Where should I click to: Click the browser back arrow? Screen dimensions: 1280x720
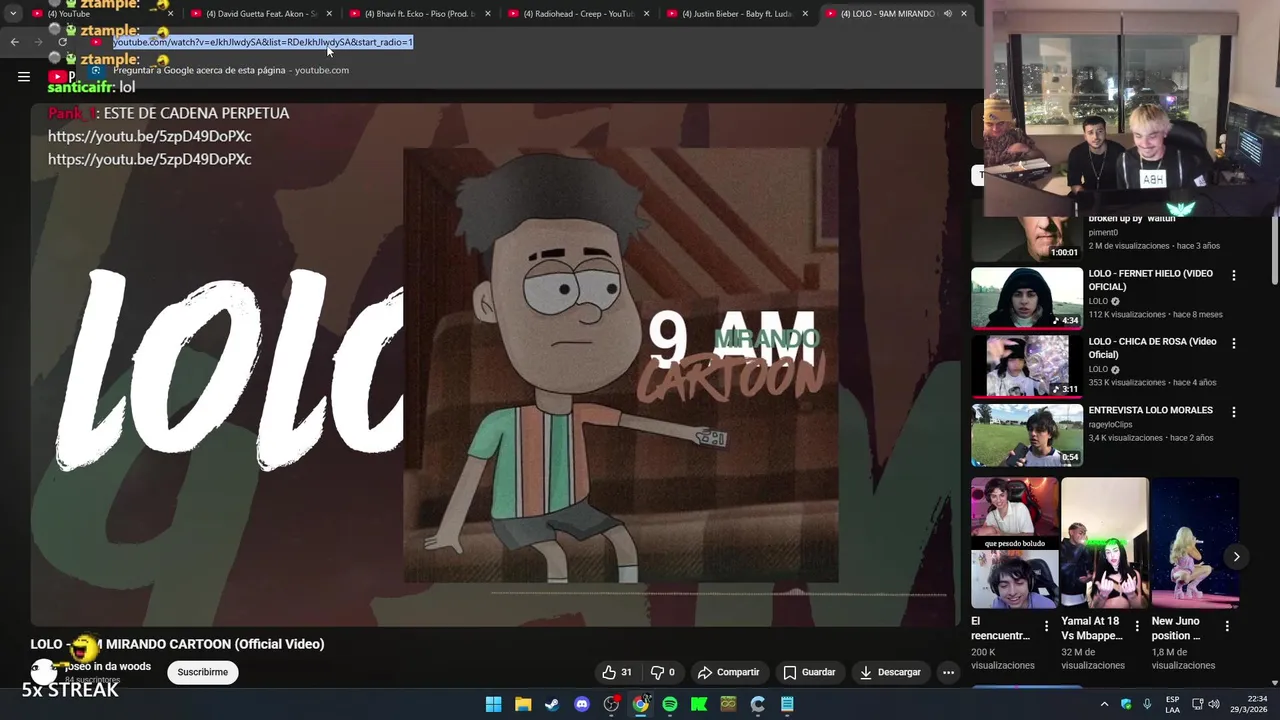pos(14,42)
